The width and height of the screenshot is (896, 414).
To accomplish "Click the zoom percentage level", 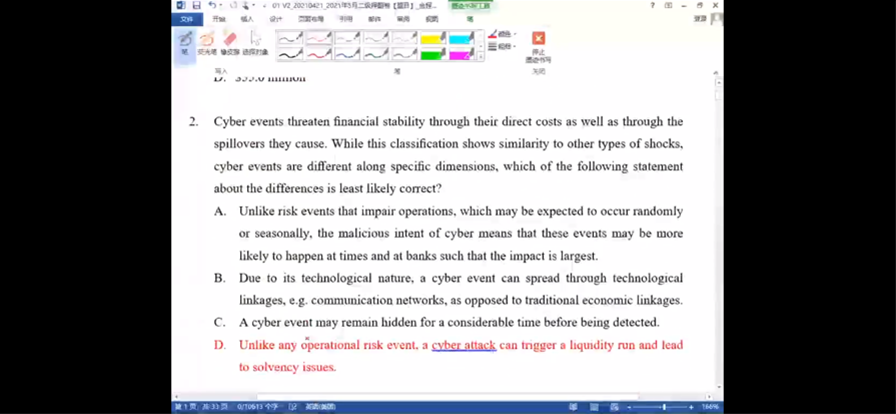I will pyautogui.click(x=710, y=407).
